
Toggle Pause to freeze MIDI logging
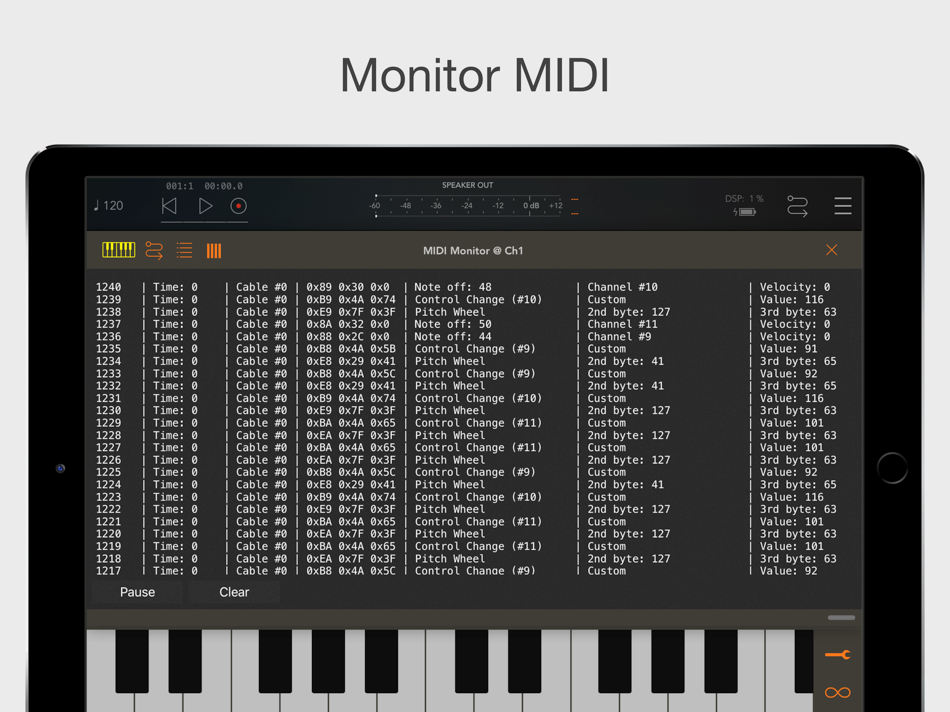pos(136,592)
